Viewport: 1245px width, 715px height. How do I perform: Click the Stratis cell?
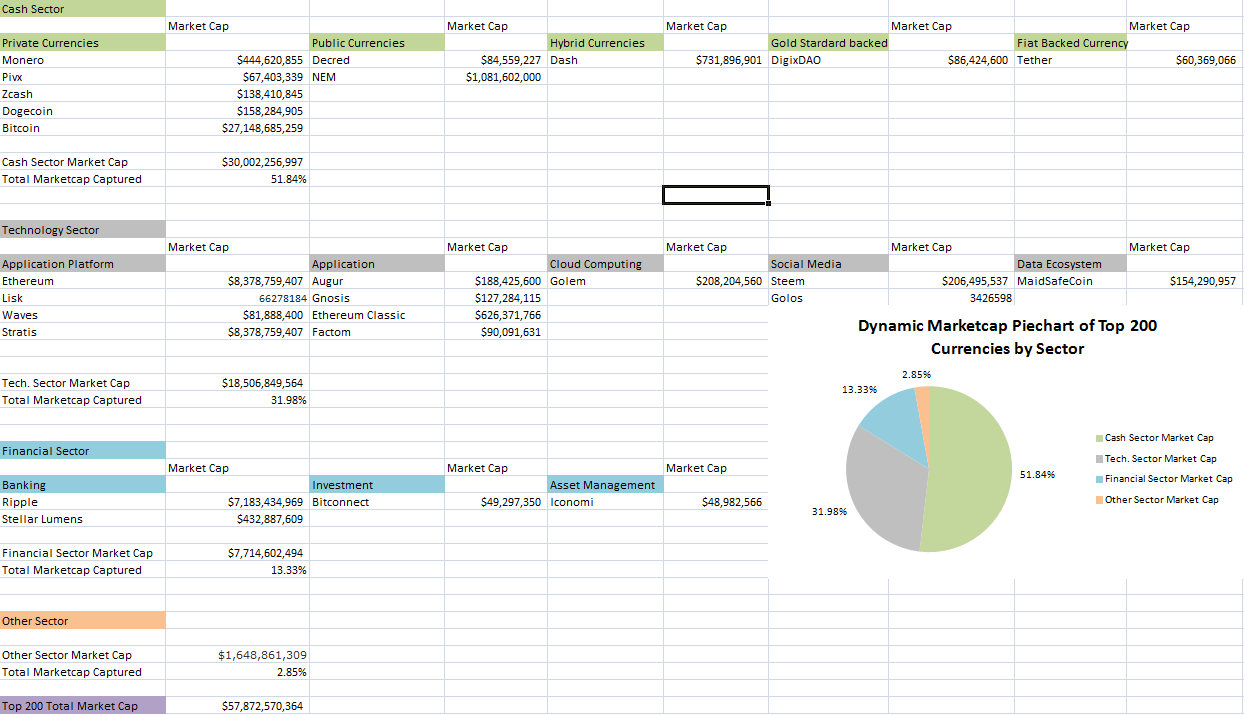tap(83, 332)
